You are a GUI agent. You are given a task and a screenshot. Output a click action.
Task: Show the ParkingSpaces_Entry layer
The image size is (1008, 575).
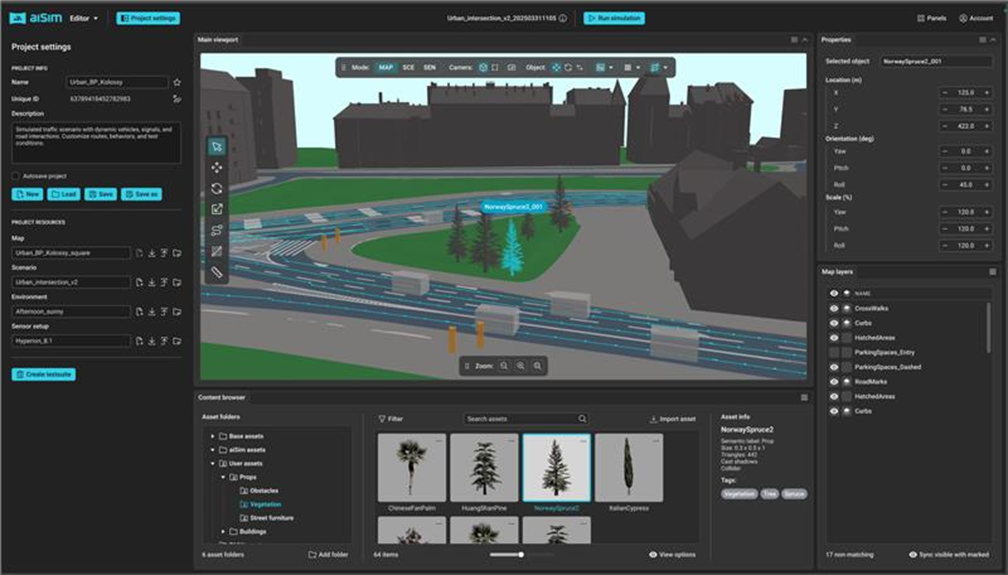click(x=834, y=352)
